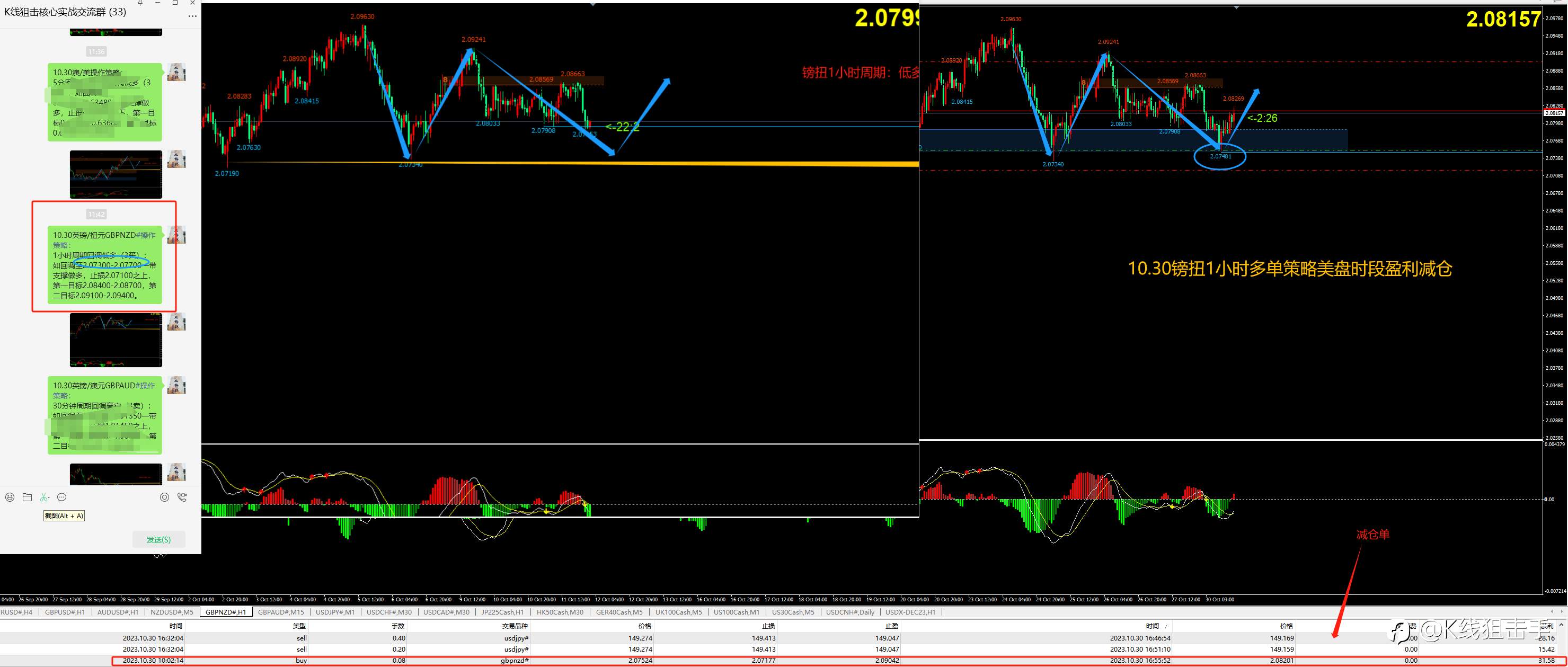Switch to the USDCHF#,M30 chart tab

point(389,612)
